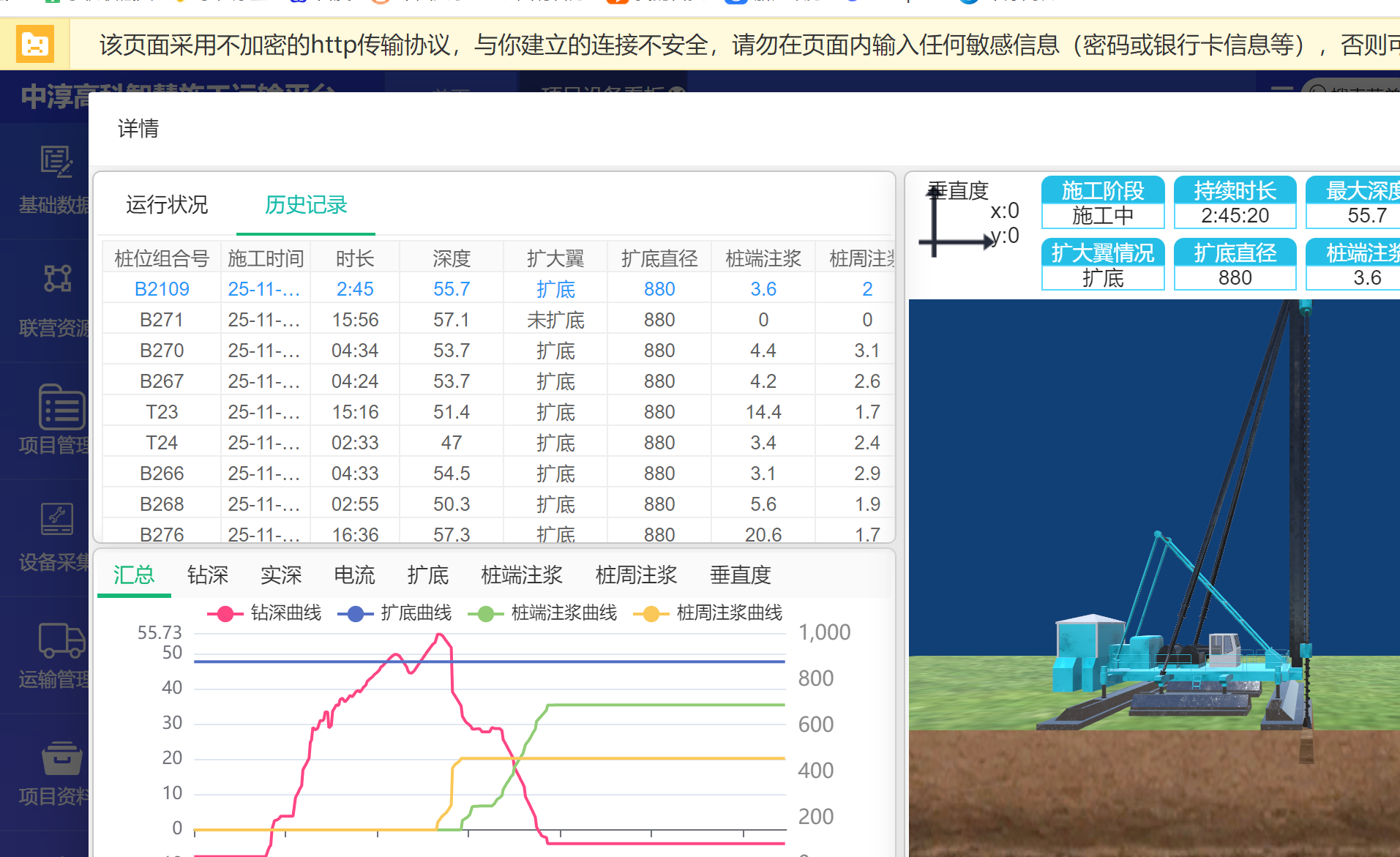Image resolution: width=1400 pixels, height=857 pixels.
Task: Click the 基础数据 sidebar icon
Action: tap(56, 162)
